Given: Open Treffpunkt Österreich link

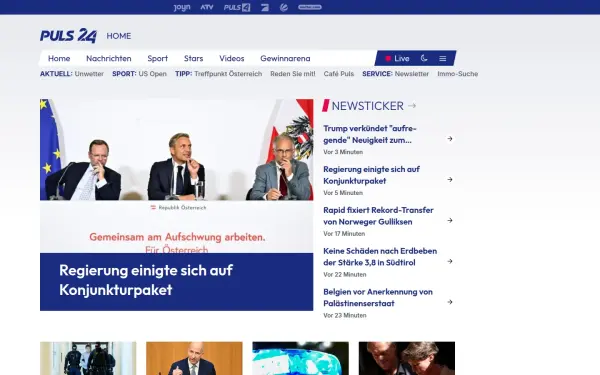Looking at the screenshot, I should (228, 74).
